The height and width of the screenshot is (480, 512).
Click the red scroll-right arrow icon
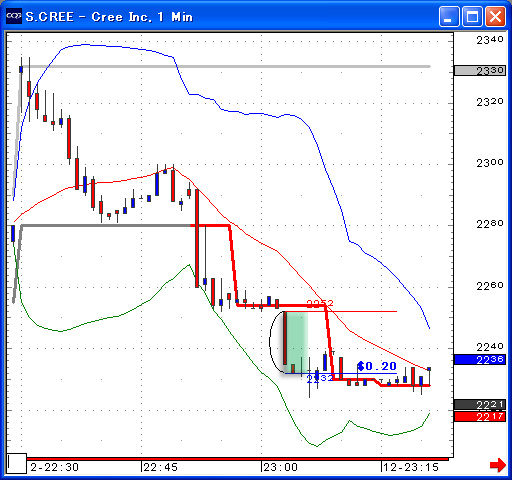click(498, 465)
